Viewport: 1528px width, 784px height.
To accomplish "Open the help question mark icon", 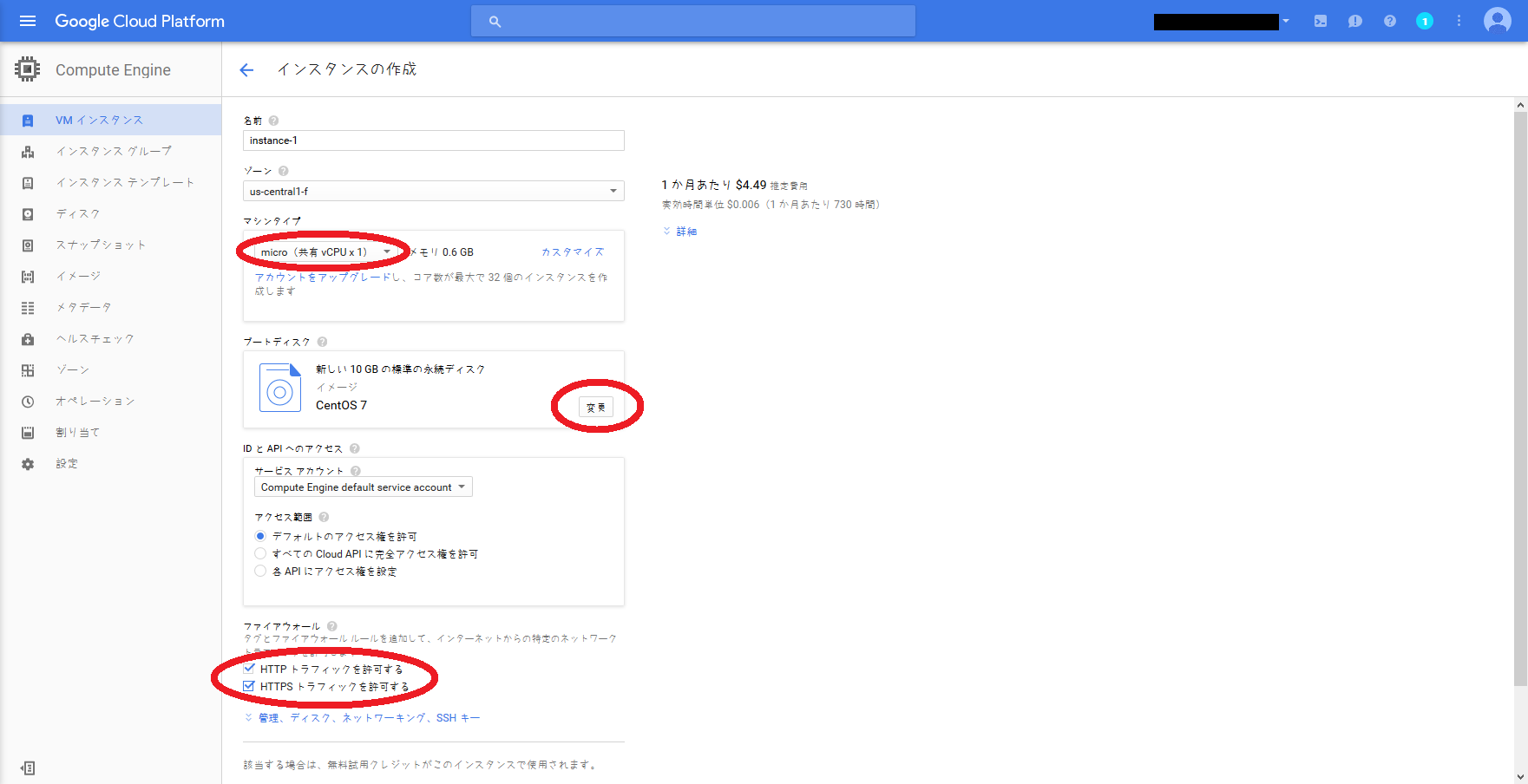I will [1390, 21].
